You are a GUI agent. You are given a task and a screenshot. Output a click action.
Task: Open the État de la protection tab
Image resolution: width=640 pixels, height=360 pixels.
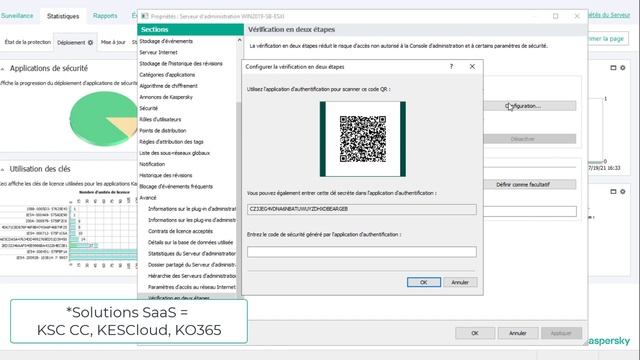click(27, 42)
